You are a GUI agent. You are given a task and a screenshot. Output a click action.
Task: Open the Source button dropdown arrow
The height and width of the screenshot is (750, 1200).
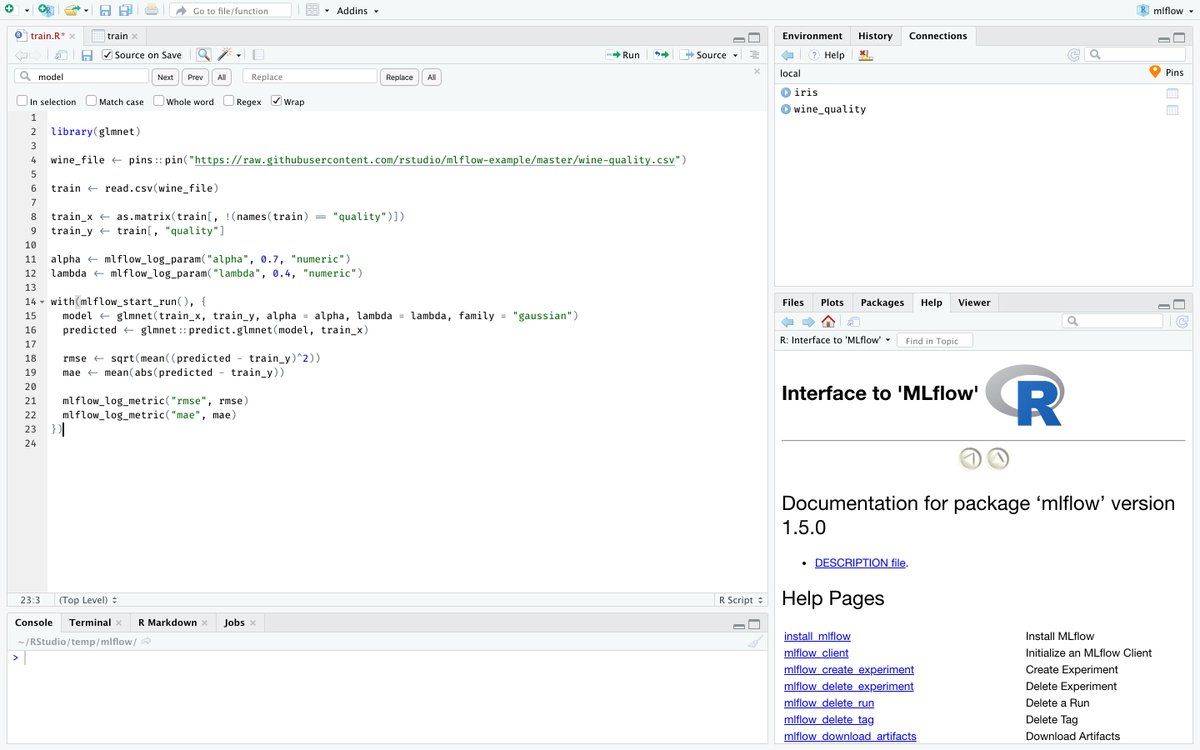(735, 55)
